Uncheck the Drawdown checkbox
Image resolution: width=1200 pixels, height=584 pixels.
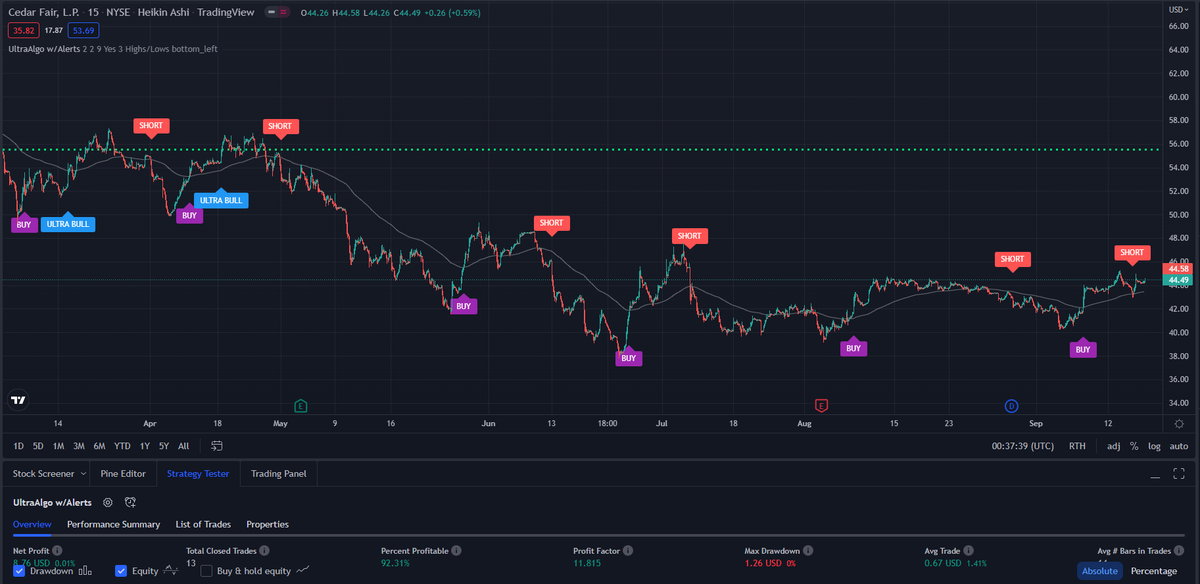pos(19,571)
